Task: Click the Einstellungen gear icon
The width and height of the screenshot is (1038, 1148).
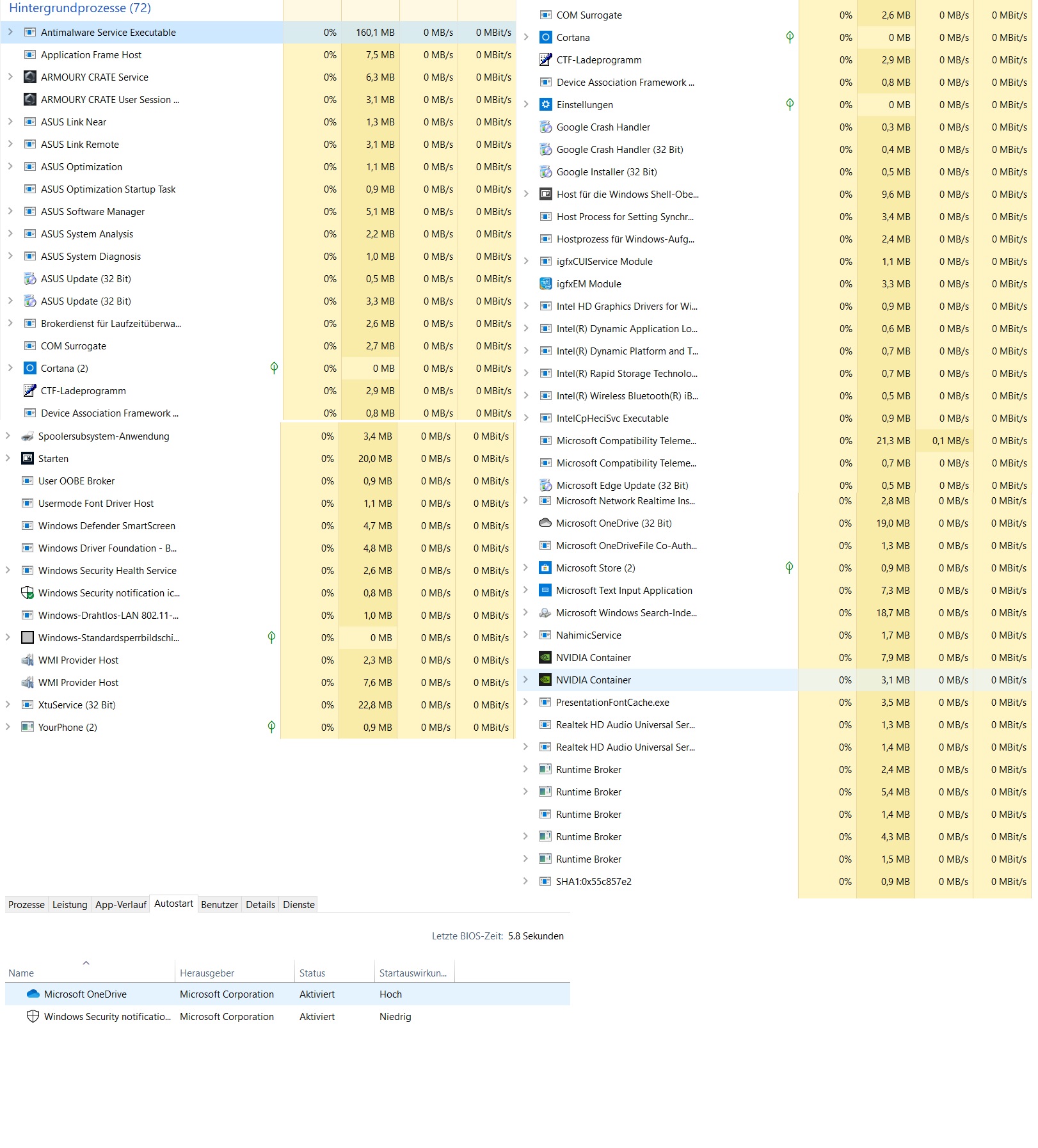Action: [545, 105]
